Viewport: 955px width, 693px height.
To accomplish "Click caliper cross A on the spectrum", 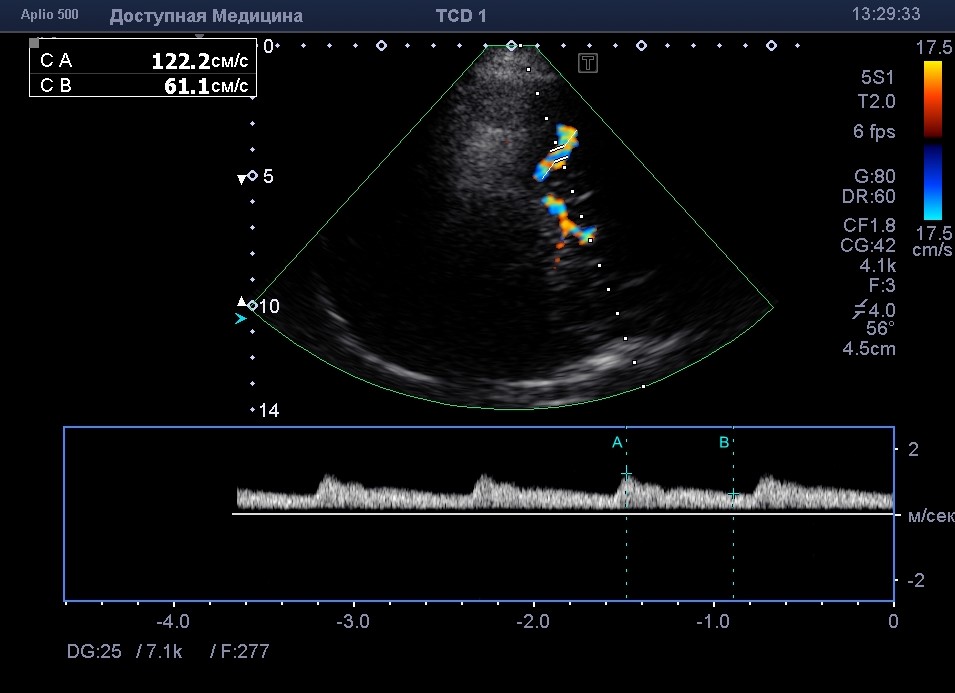I will tap(626, 473).
